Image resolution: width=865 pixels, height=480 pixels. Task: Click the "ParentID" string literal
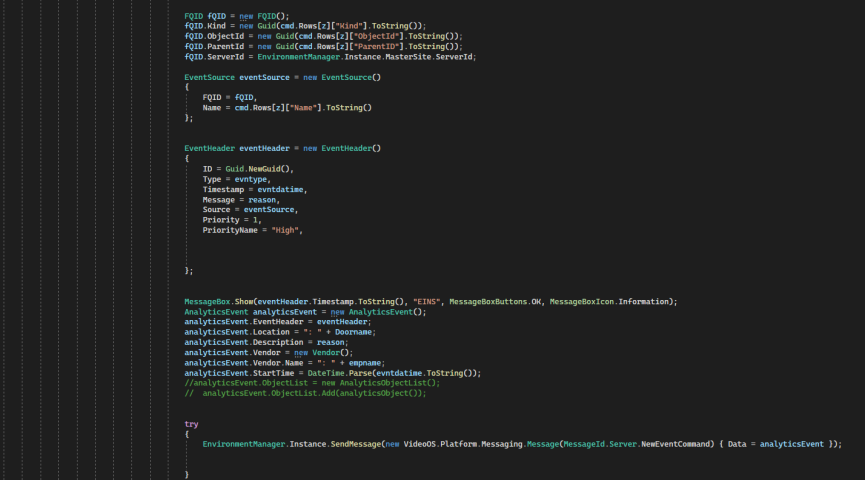pyautogui.click(x=380, y=46)
